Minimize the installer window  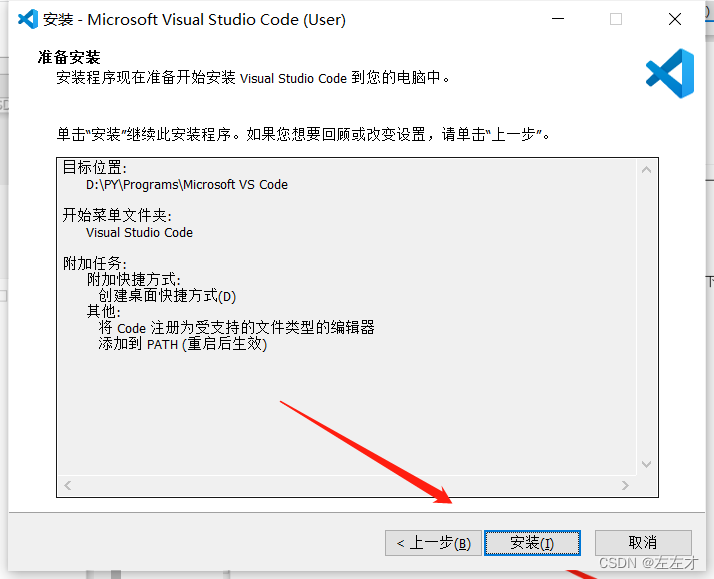tap(558, 19)
